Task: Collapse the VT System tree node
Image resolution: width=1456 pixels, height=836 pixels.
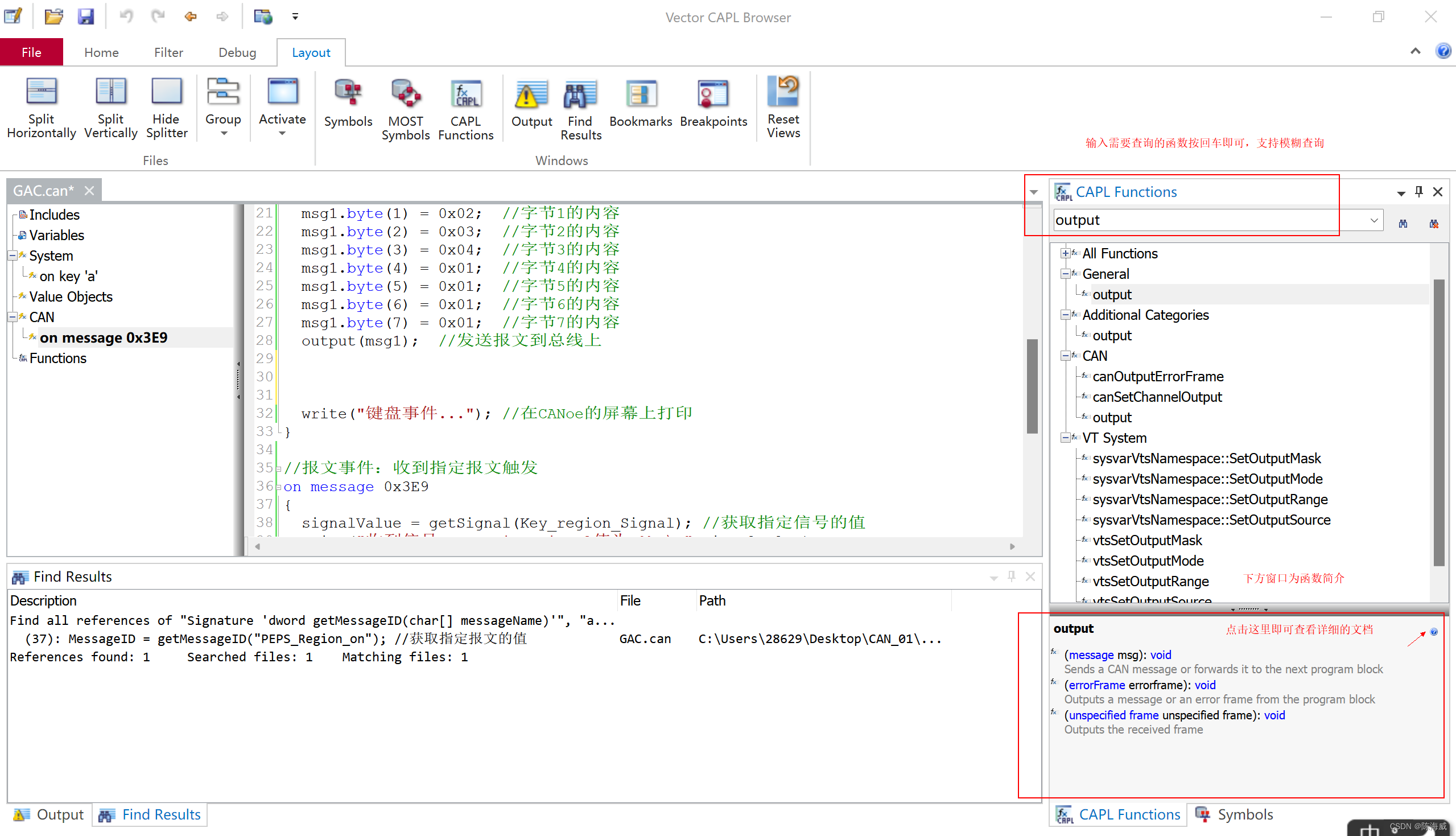Action: click(x=1066, y=438)
